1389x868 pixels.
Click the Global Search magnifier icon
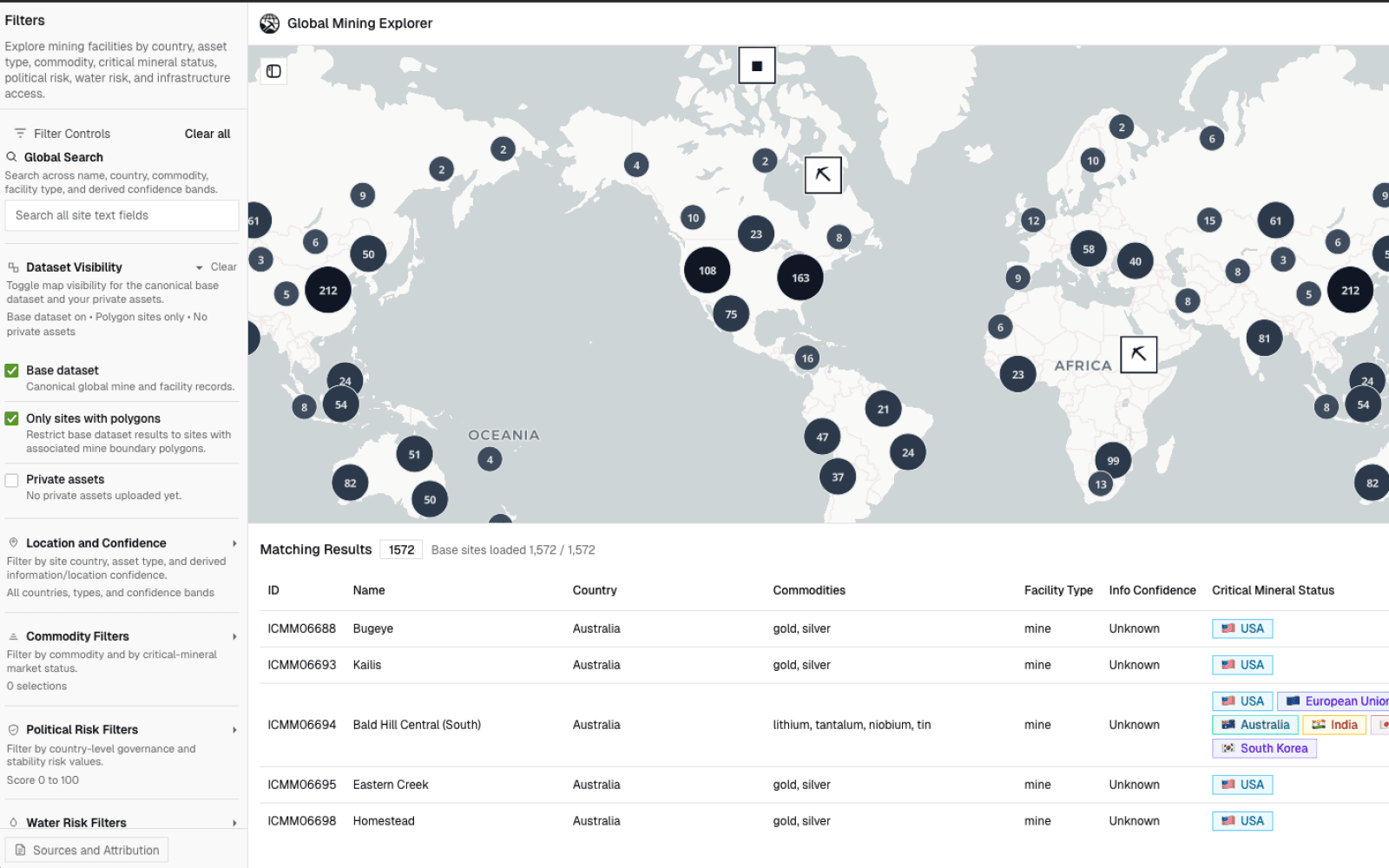[12, 157]
